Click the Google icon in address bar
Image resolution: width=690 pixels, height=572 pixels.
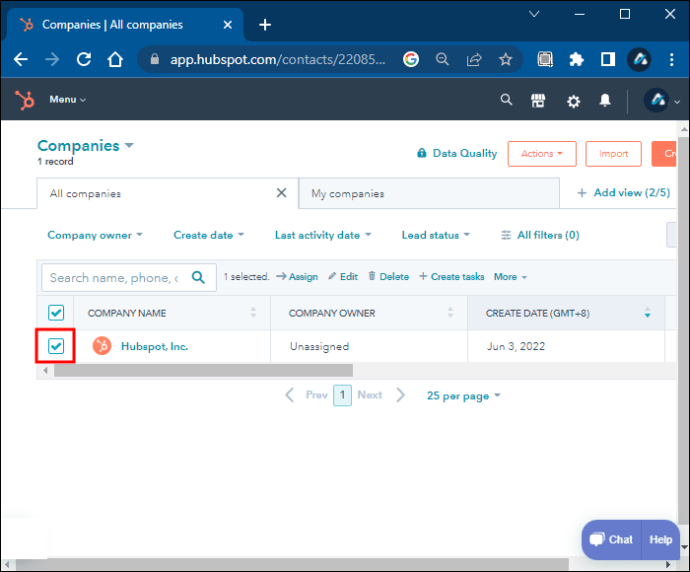point(411,59)
